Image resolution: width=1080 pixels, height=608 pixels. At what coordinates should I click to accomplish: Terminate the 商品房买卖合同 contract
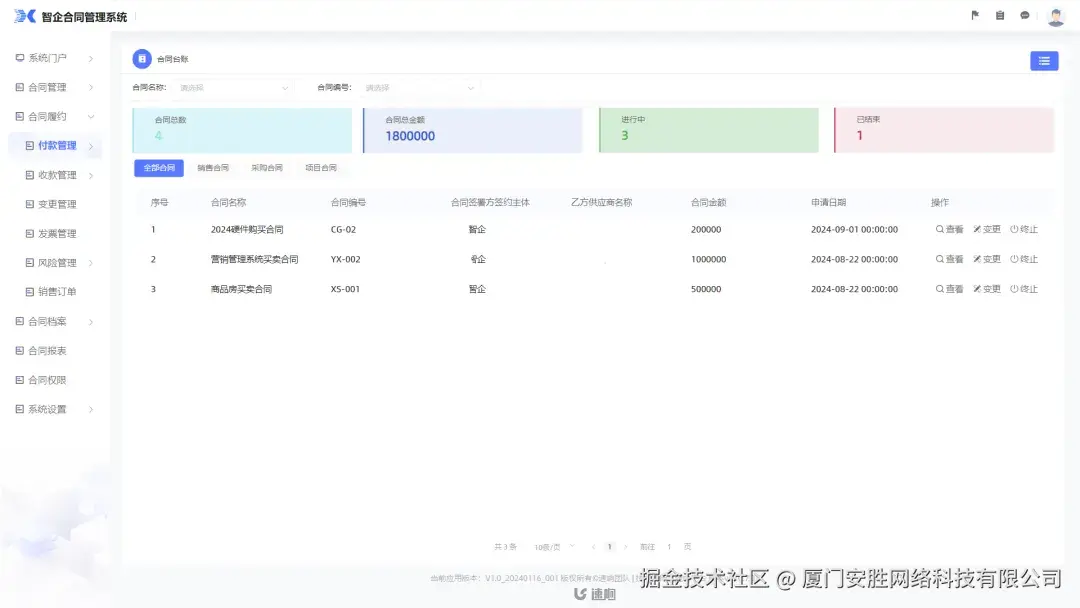(x=1024, y=289)
